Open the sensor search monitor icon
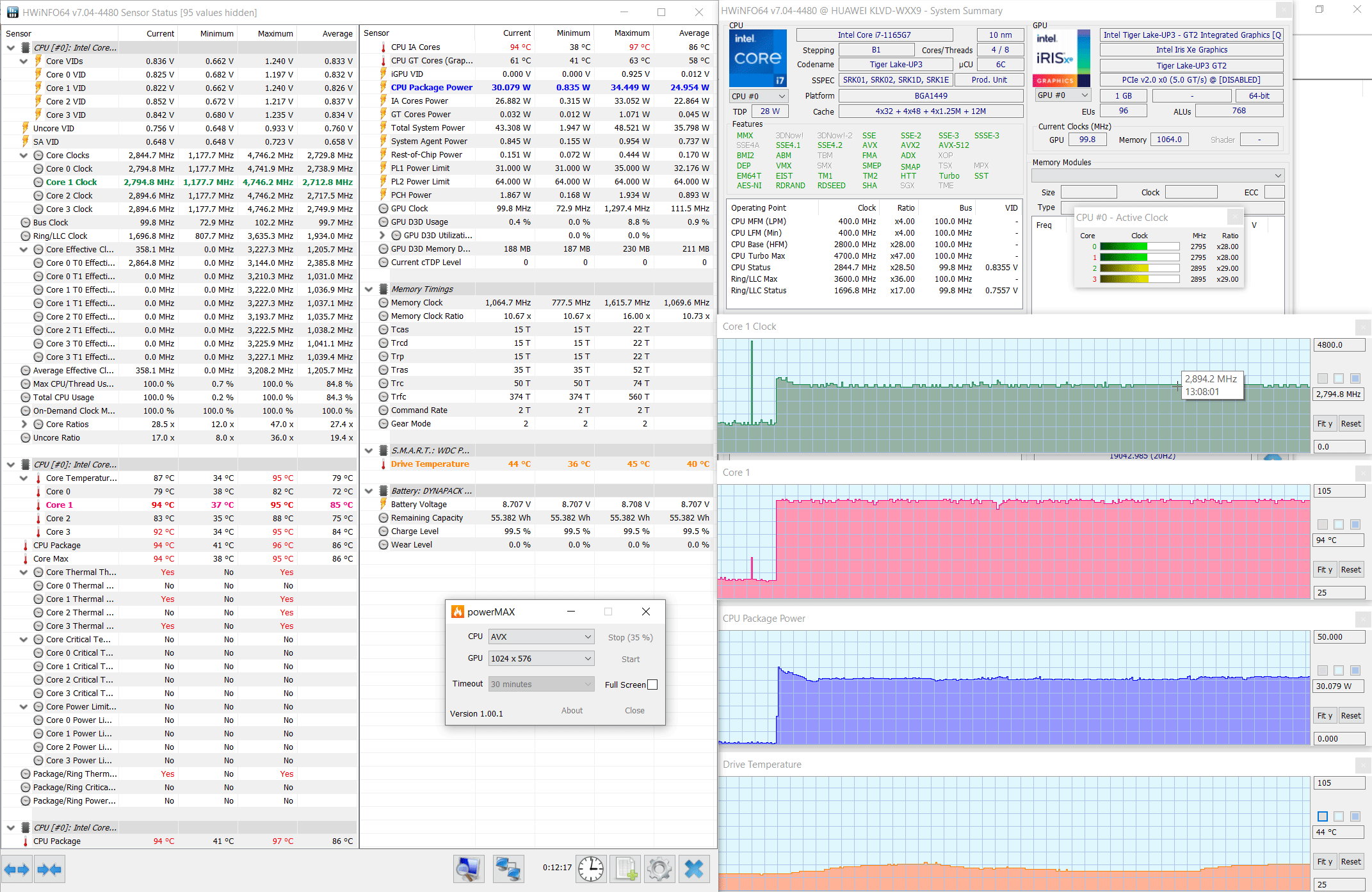The image size is (1372, 892). tap(469, 869)
